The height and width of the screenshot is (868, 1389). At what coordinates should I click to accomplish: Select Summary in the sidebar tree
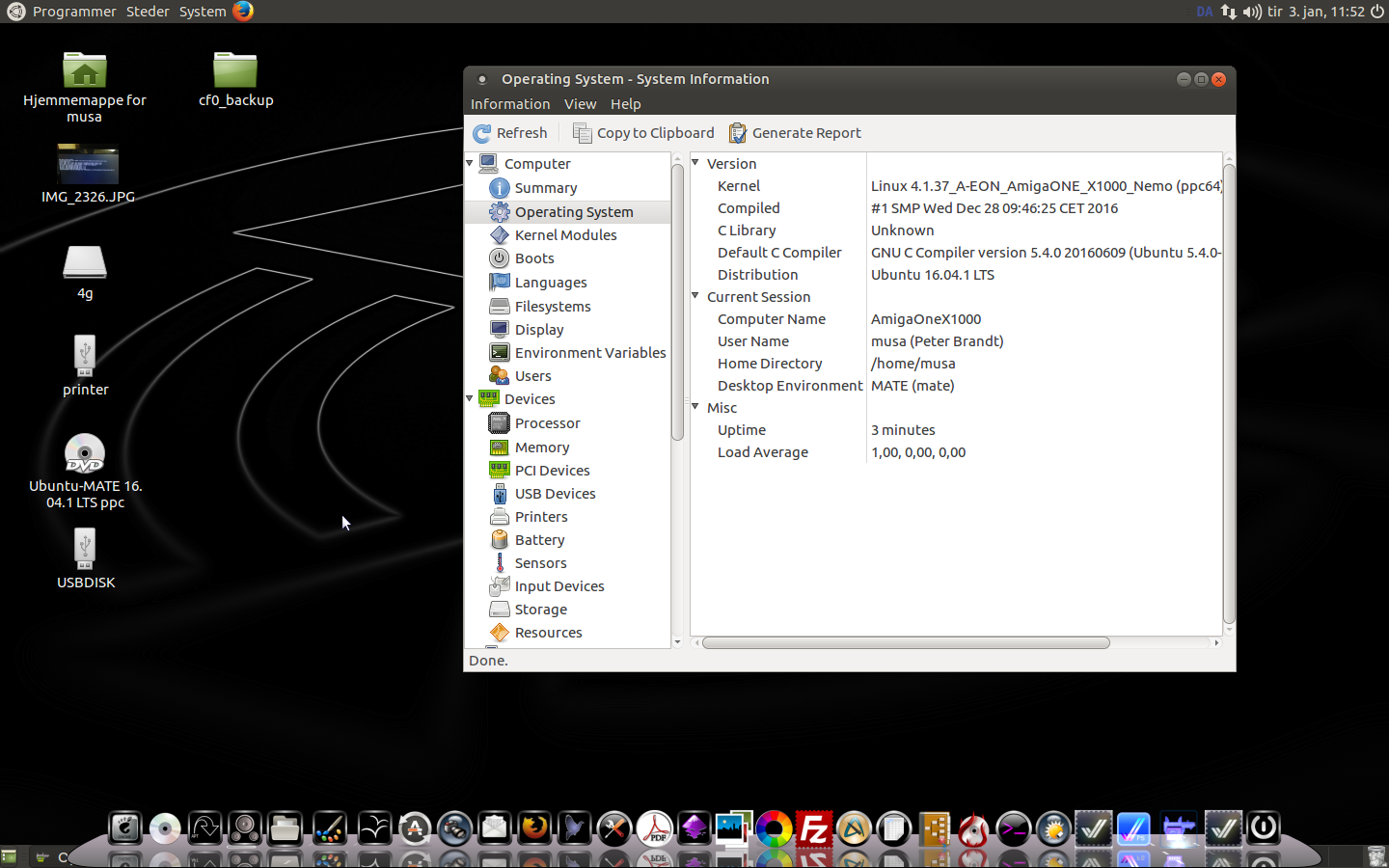coord(545,188)
